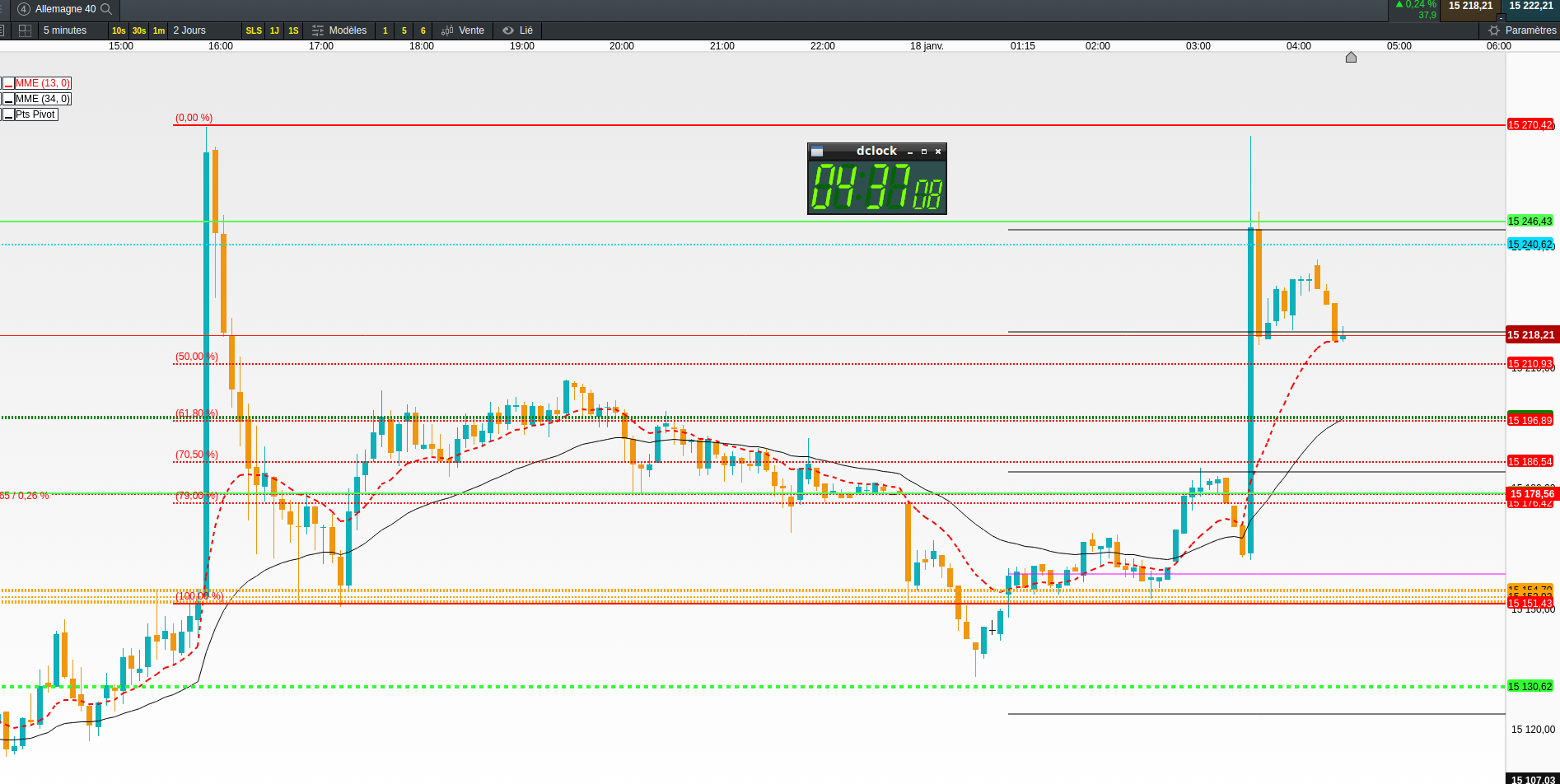Click the 0,24 % change indicator
Viewport: 1560px width, 784px height.
1416,5
